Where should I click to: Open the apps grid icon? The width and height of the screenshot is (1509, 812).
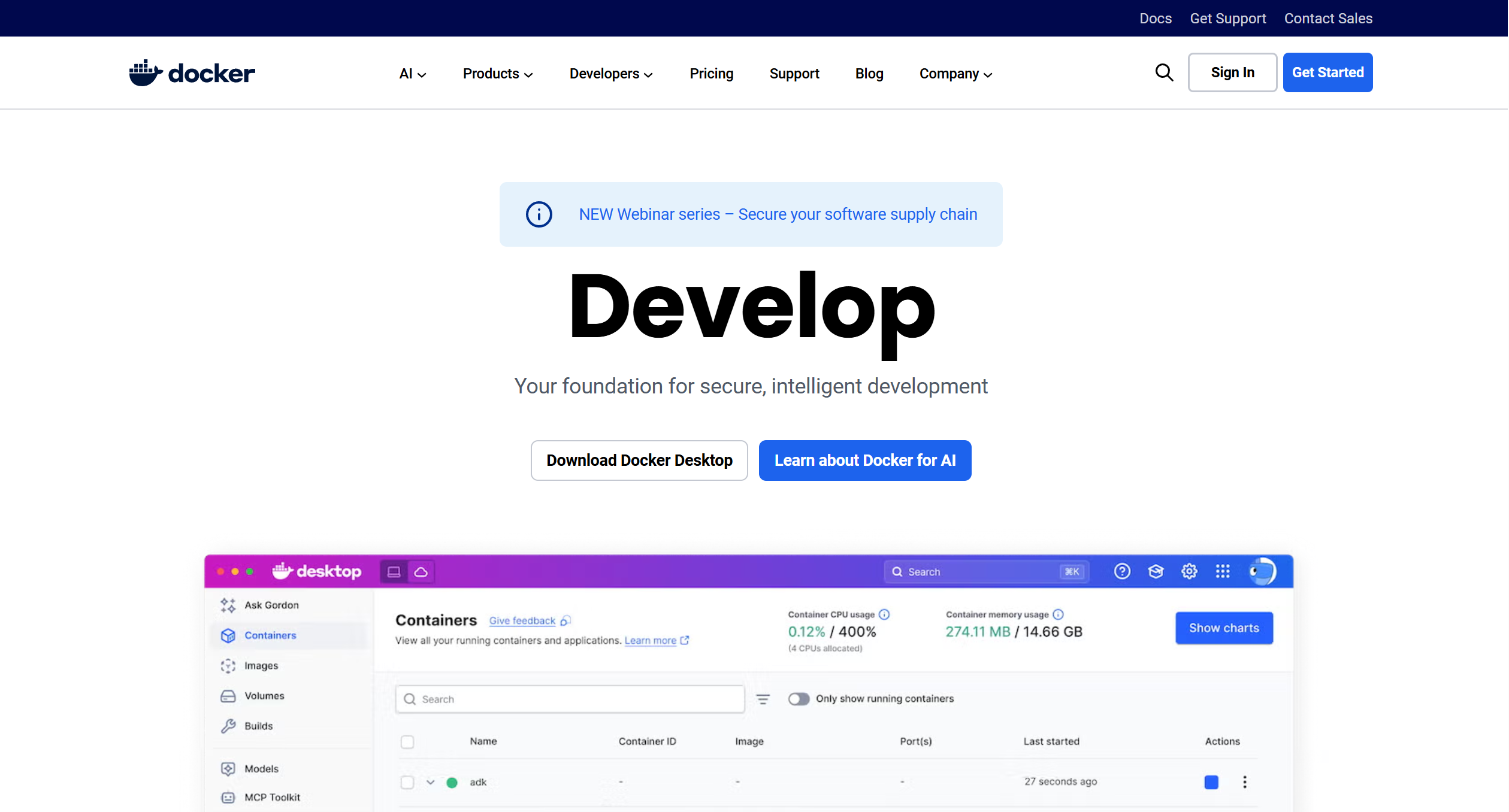[1223, 571]
